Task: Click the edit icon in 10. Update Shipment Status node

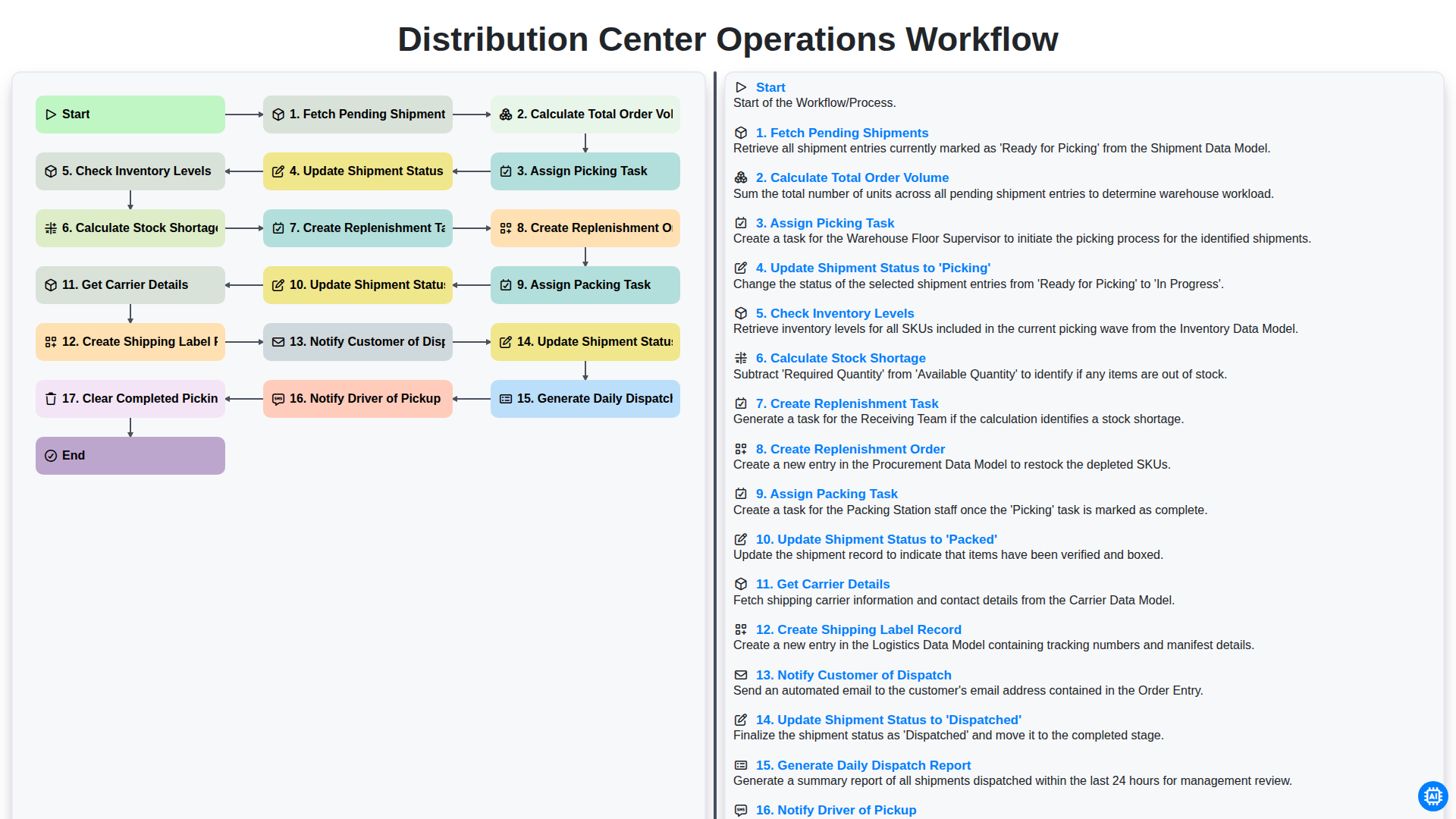Action: 278,285
